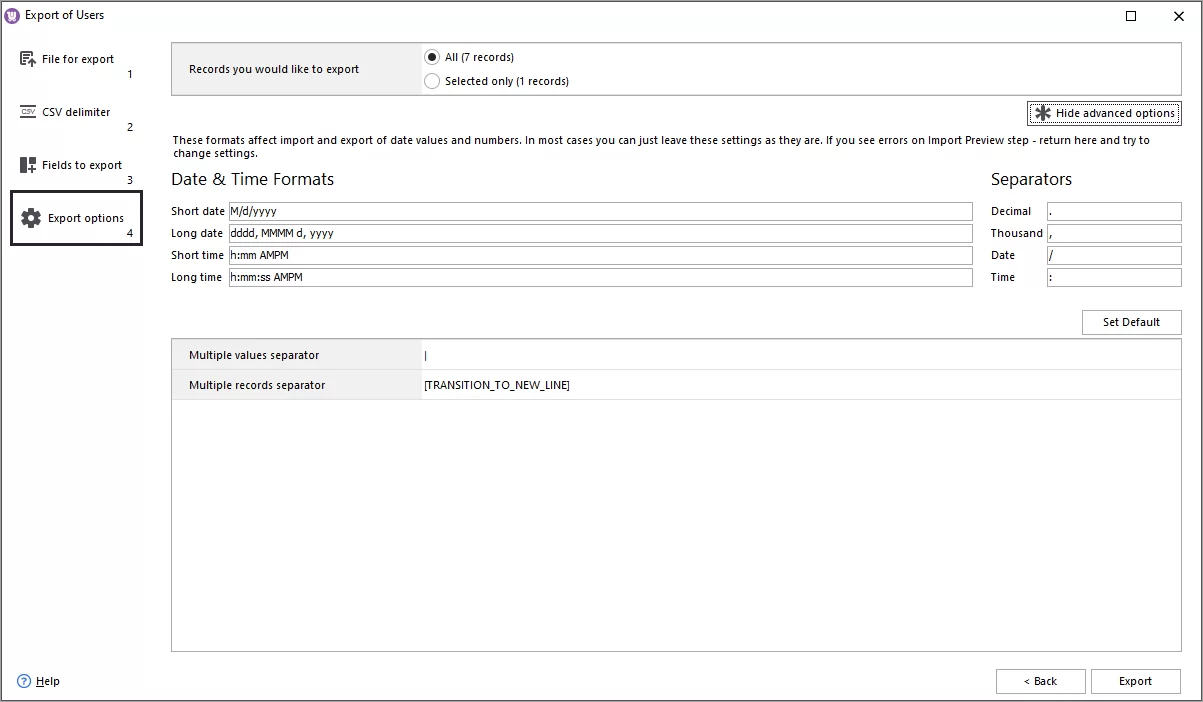Open Help via the question mark icon
Screen dimensions: 1203x702
(22, 681)
